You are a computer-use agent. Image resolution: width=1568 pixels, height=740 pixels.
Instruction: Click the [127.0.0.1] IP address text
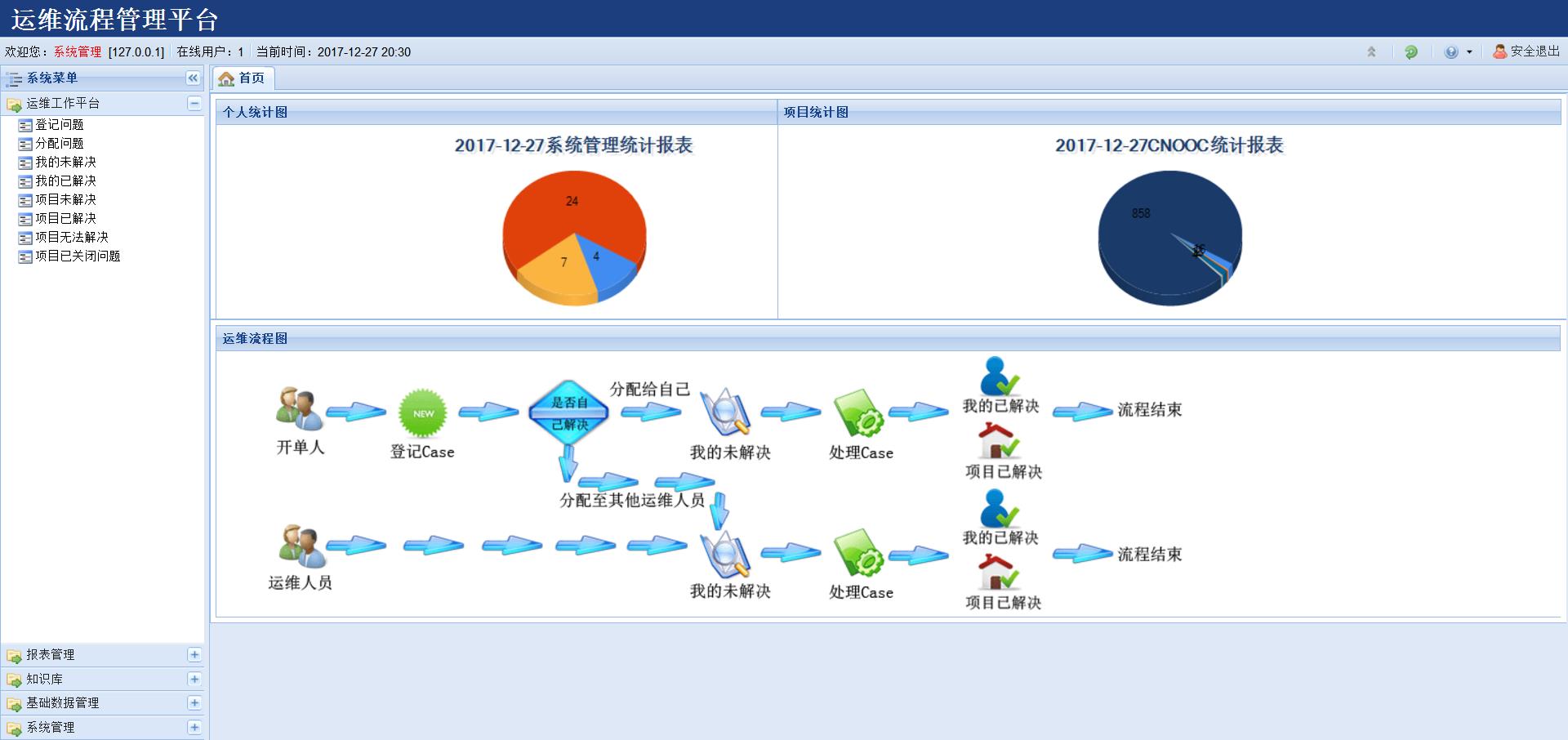(x=136, y=51)
